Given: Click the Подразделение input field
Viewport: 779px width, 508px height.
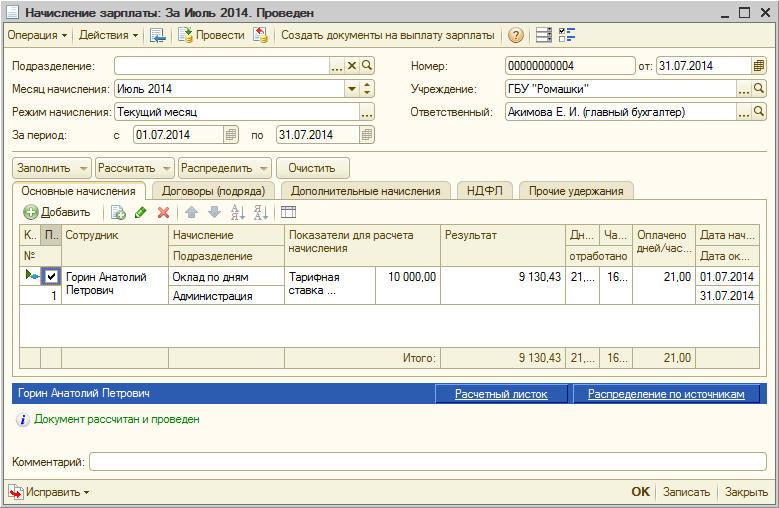Looking at the screenshot, I should click(x=222, y=66).
